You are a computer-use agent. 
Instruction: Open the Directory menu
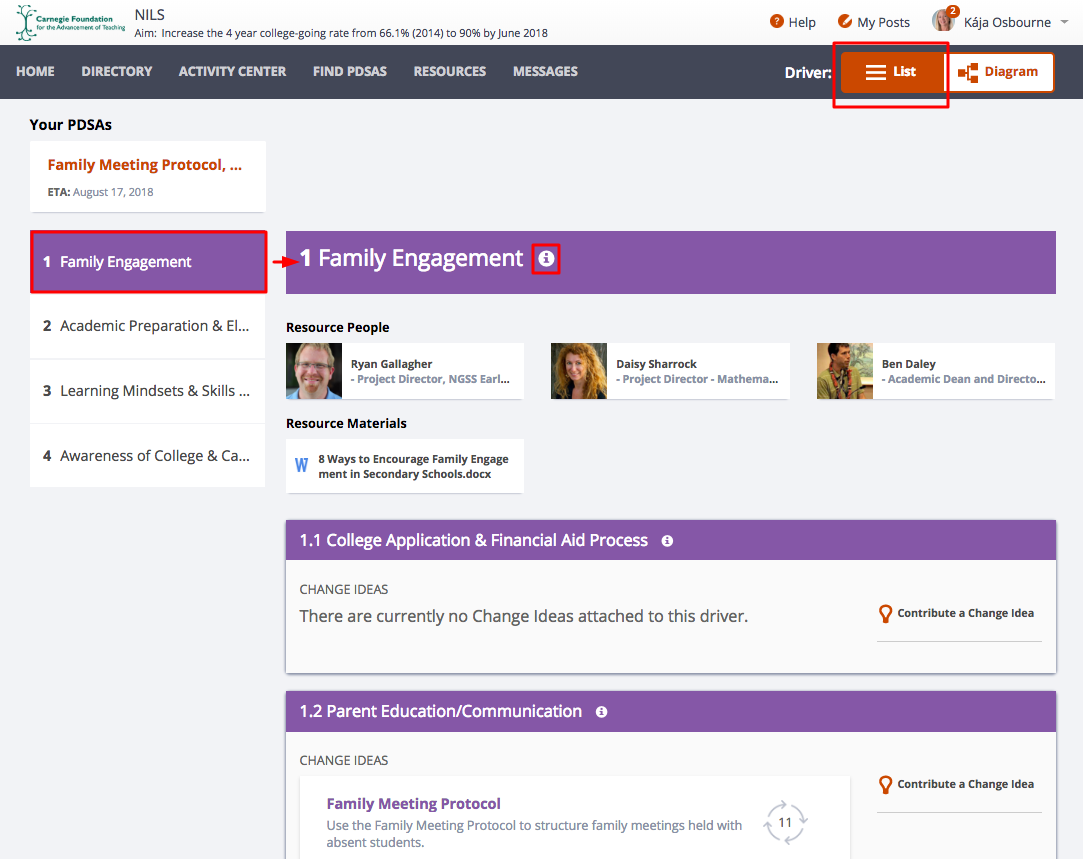117,71
